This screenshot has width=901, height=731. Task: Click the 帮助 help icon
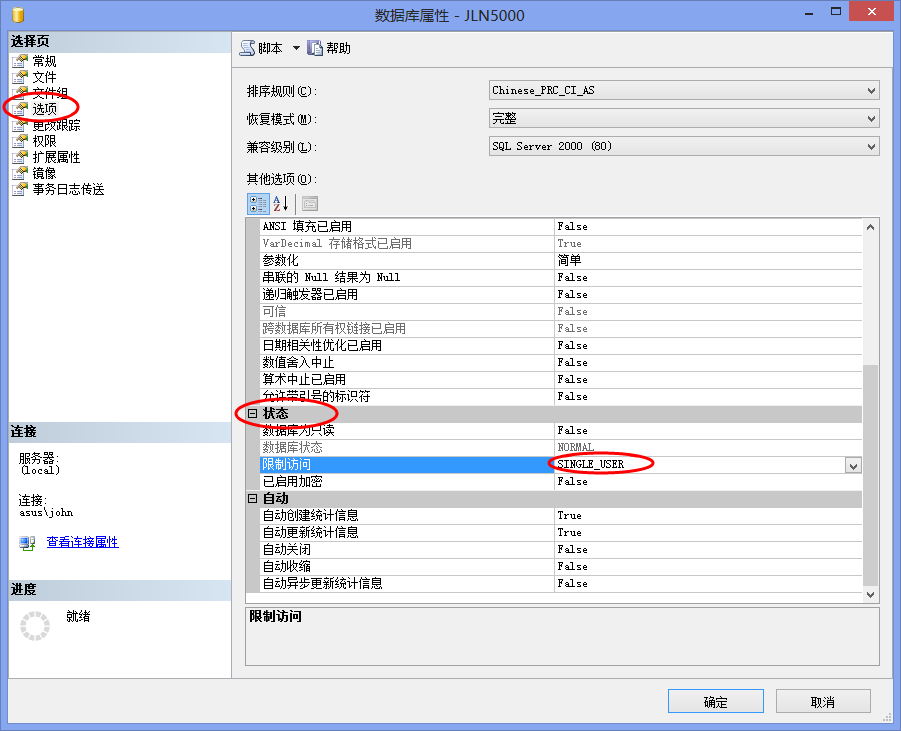pyautogui.click(x=315, y=48)
